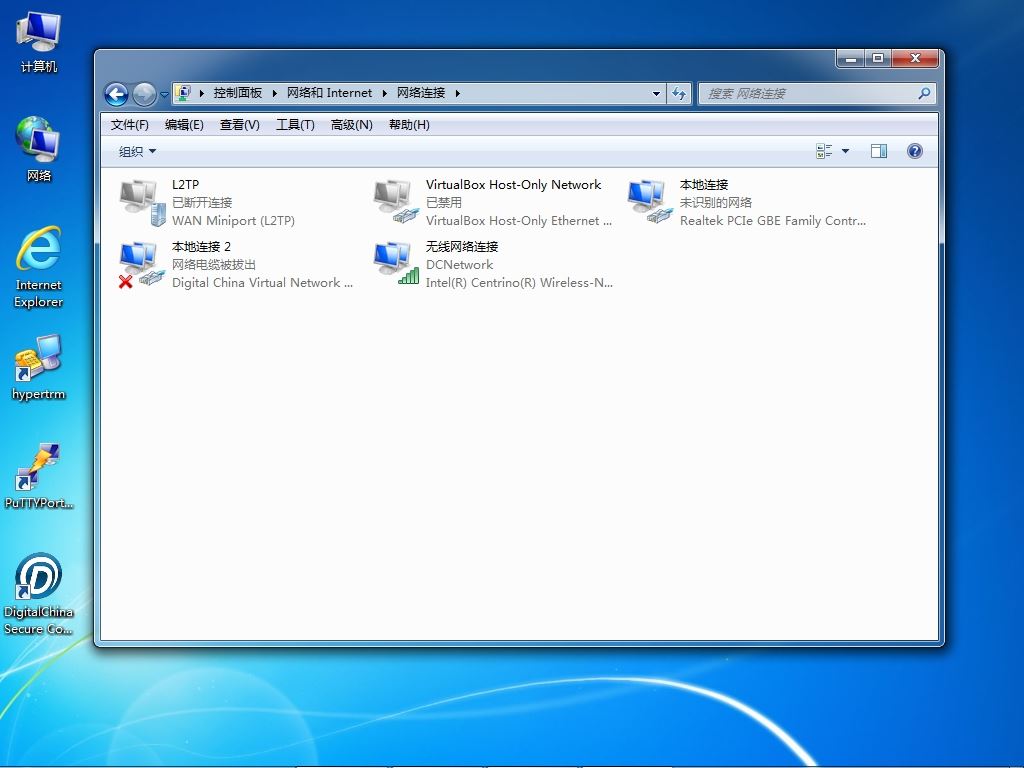Select the L2TP connection icon

142,202
